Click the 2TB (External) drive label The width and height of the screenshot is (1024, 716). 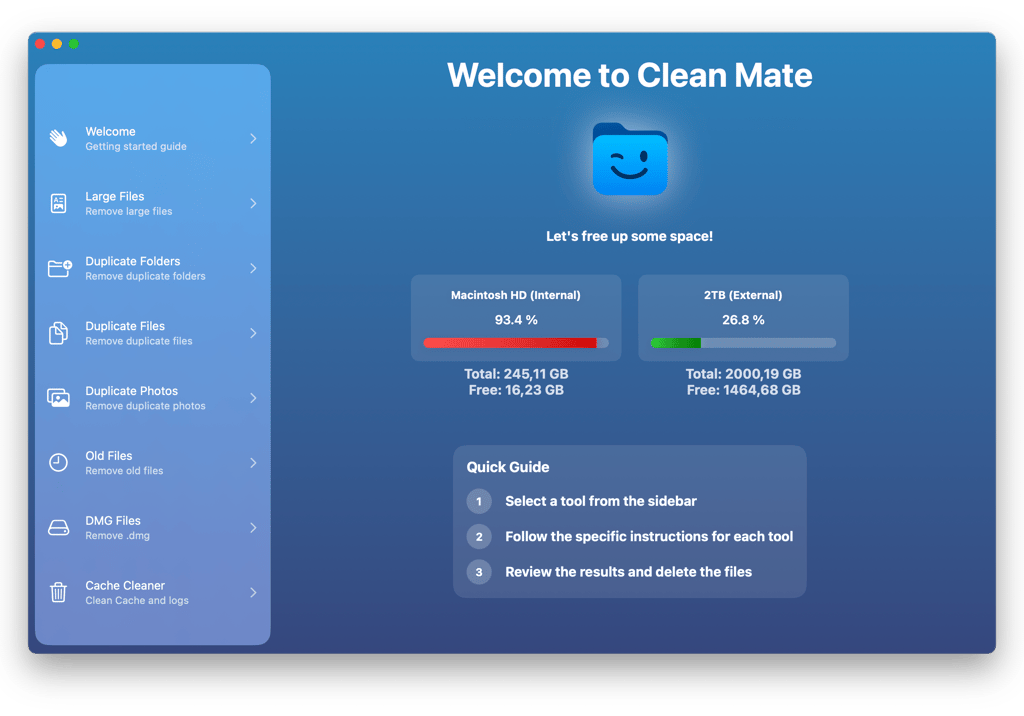(x=743, y=295)
